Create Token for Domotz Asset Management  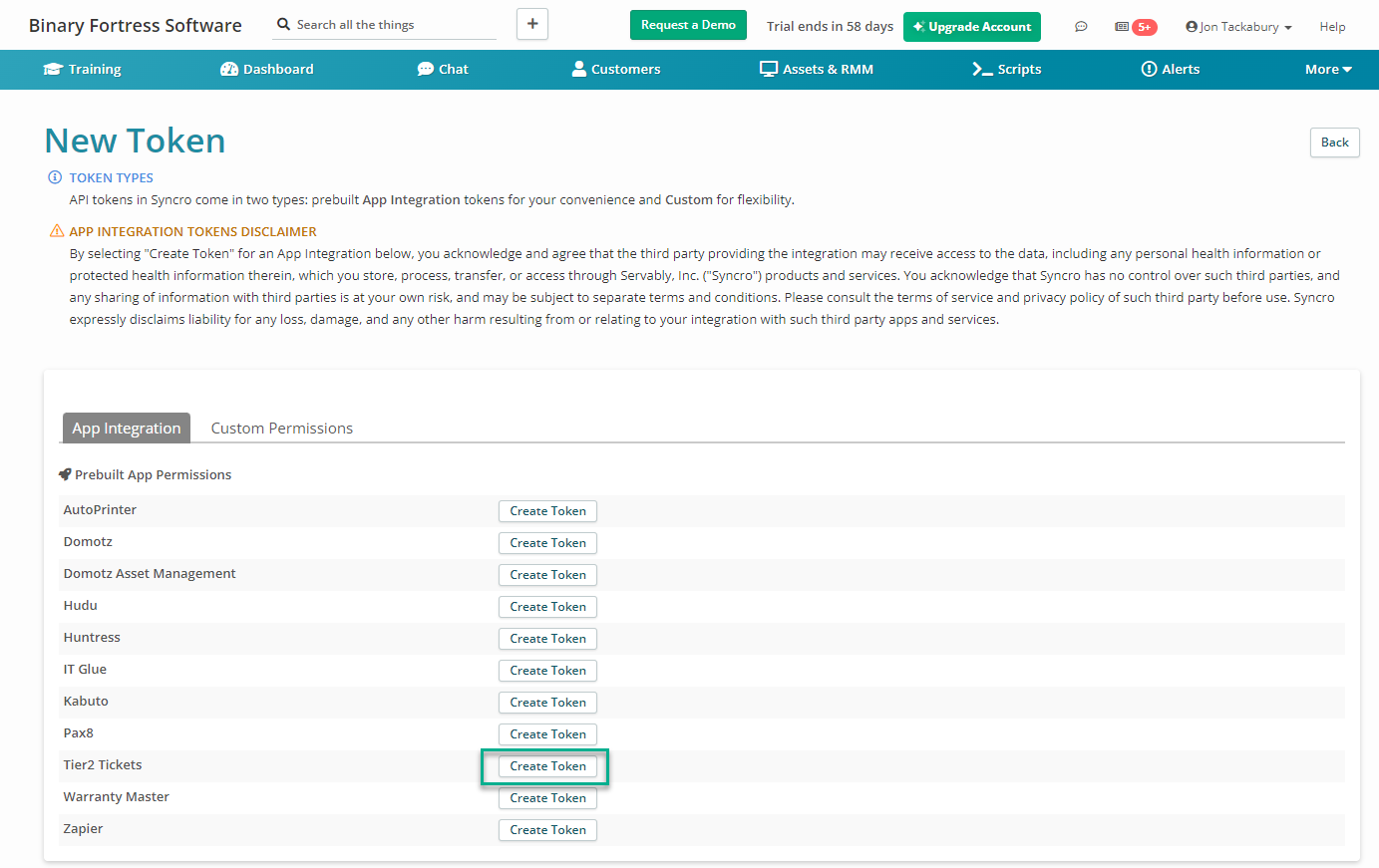pyautogui.click(x=547, y=575)
